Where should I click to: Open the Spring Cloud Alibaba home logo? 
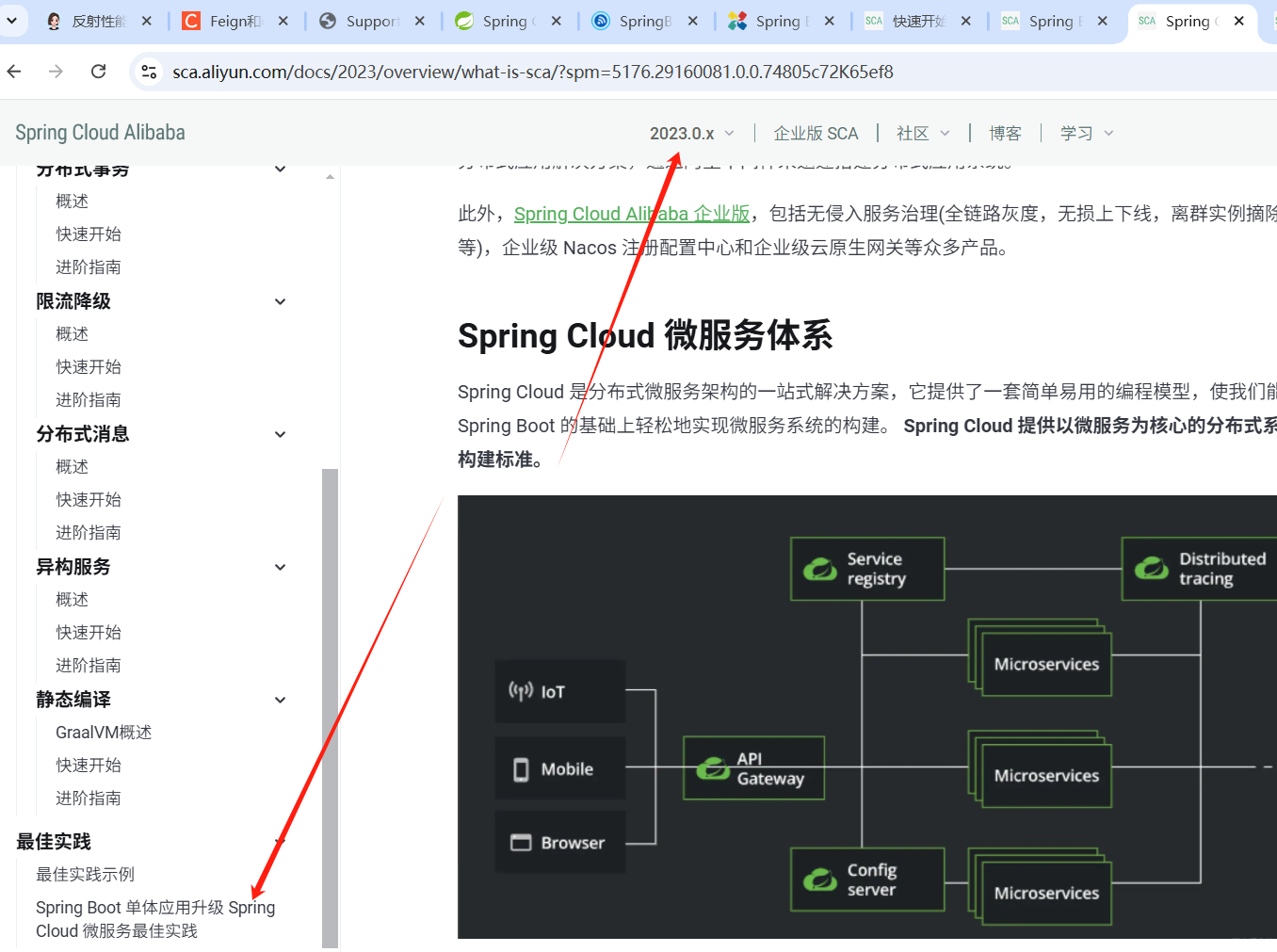click(100, 133)
